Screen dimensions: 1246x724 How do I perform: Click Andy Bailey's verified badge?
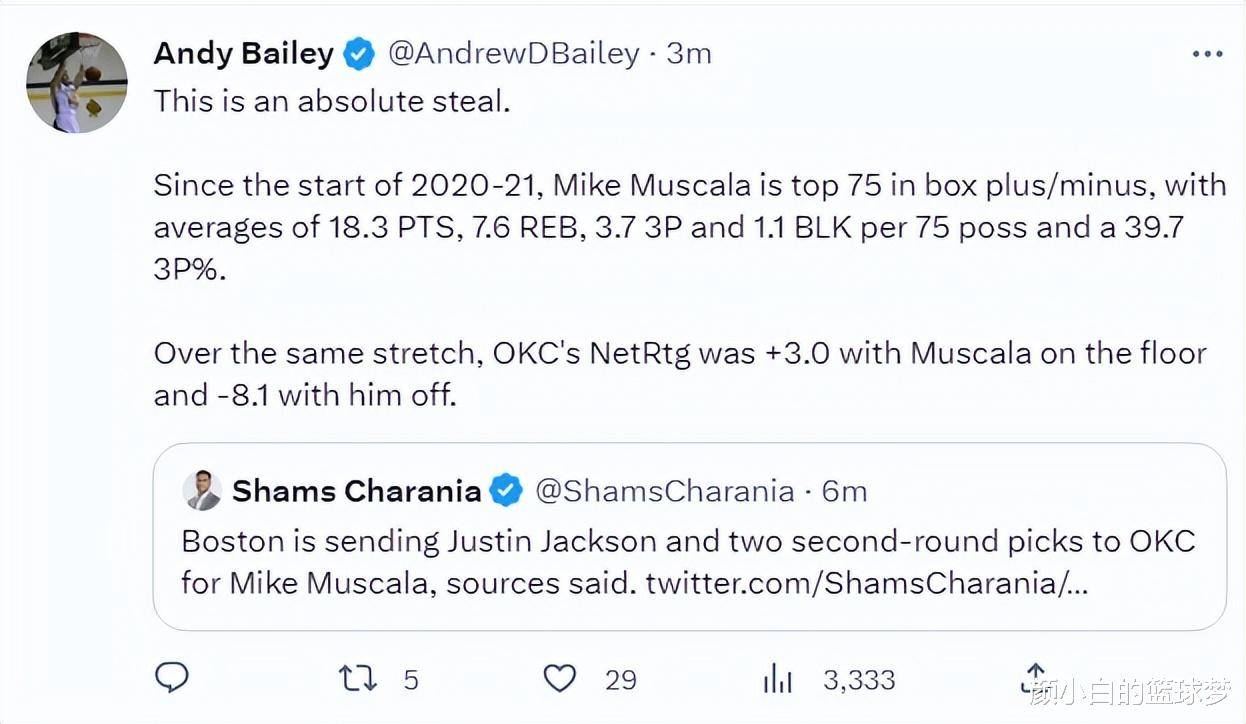[360, 54]
